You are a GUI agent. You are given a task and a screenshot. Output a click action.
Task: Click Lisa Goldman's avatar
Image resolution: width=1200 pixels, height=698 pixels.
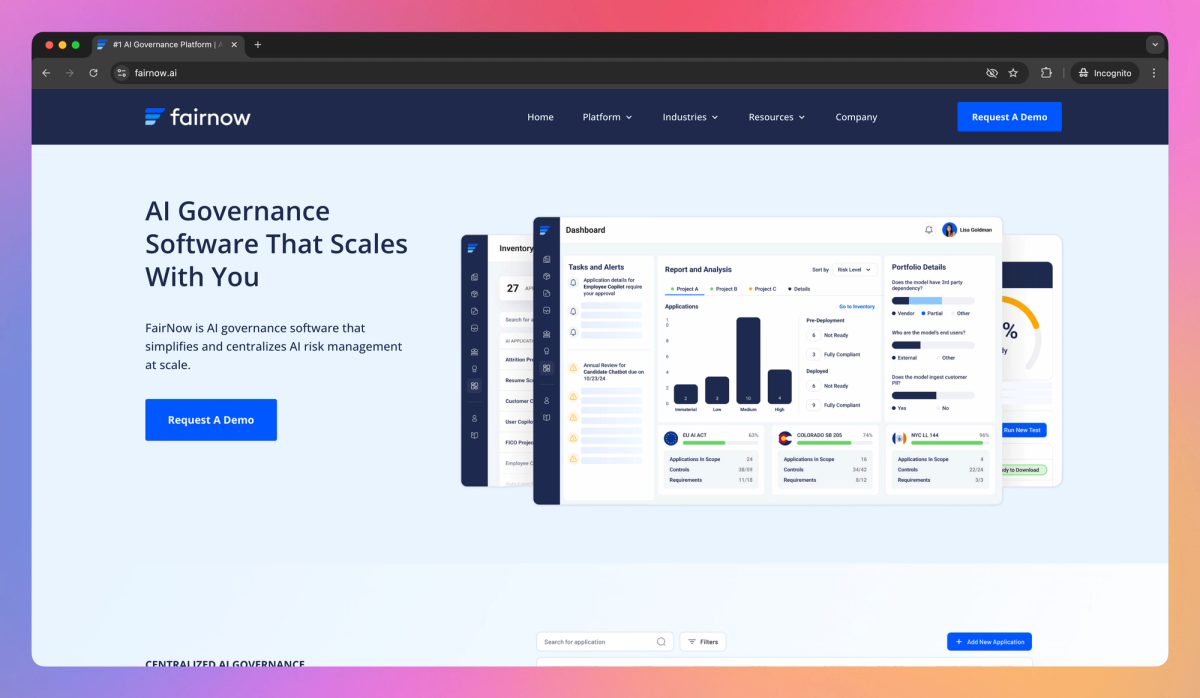950,230
